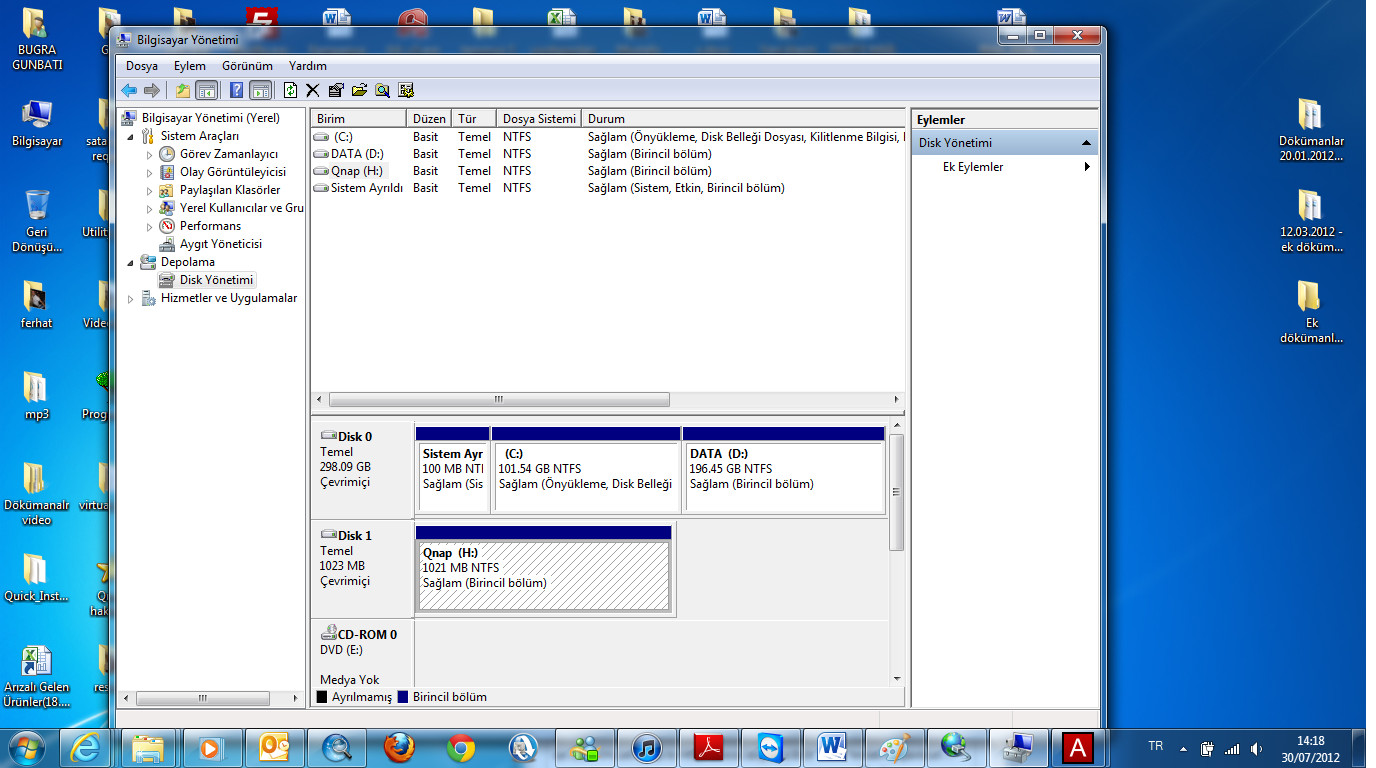Click the Delete (X) toolbar icon
This screenshot has height=768, width=1376.
coord(313,90)
